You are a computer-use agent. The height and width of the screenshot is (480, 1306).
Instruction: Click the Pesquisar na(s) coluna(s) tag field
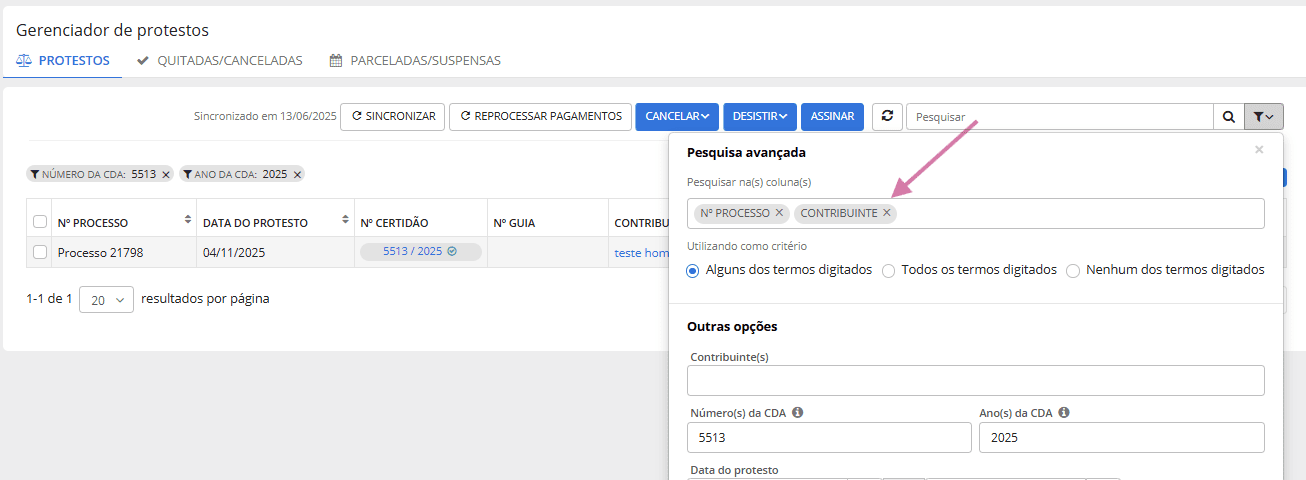click(x=976, y=213)
